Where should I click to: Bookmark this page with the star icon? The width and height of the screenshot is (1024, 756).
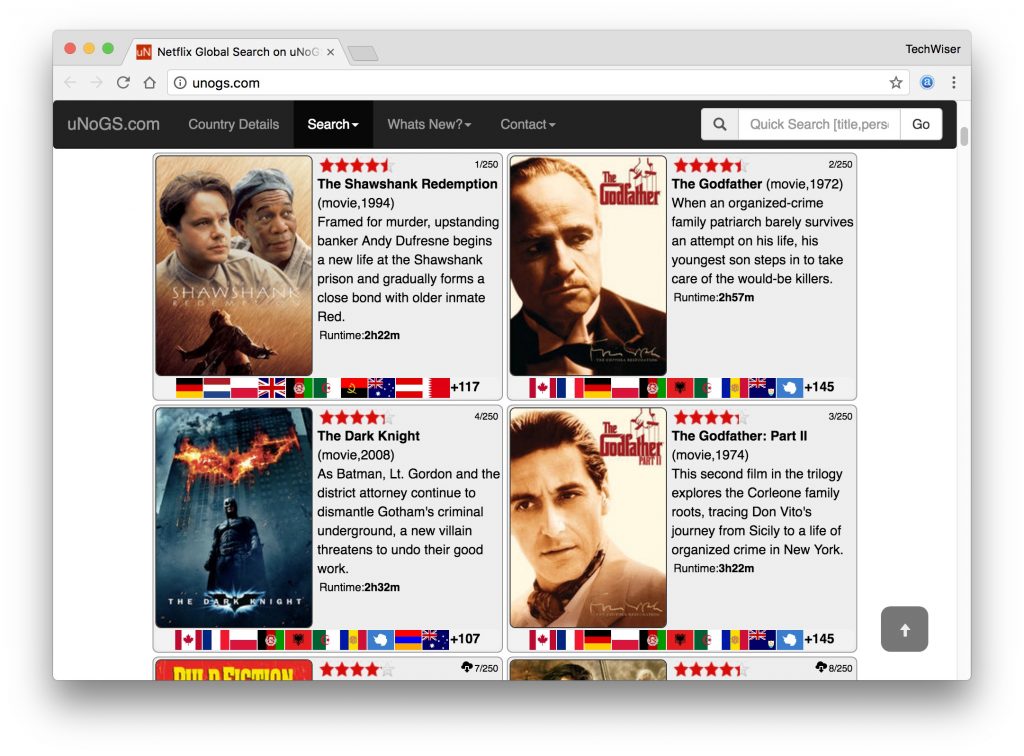[x=895, y=82]
